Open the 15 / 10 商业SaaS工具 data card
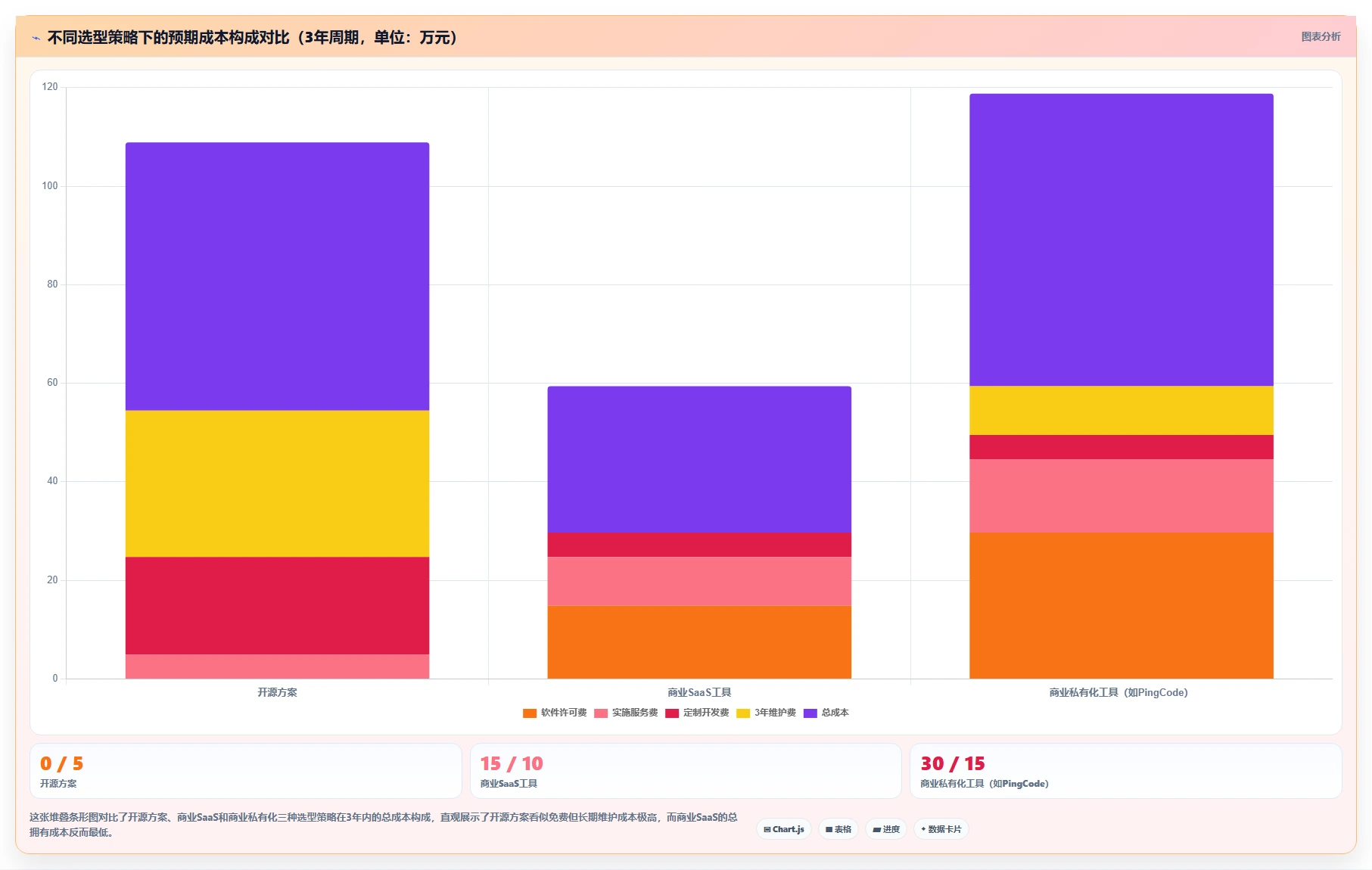 (x=686, y=771)
